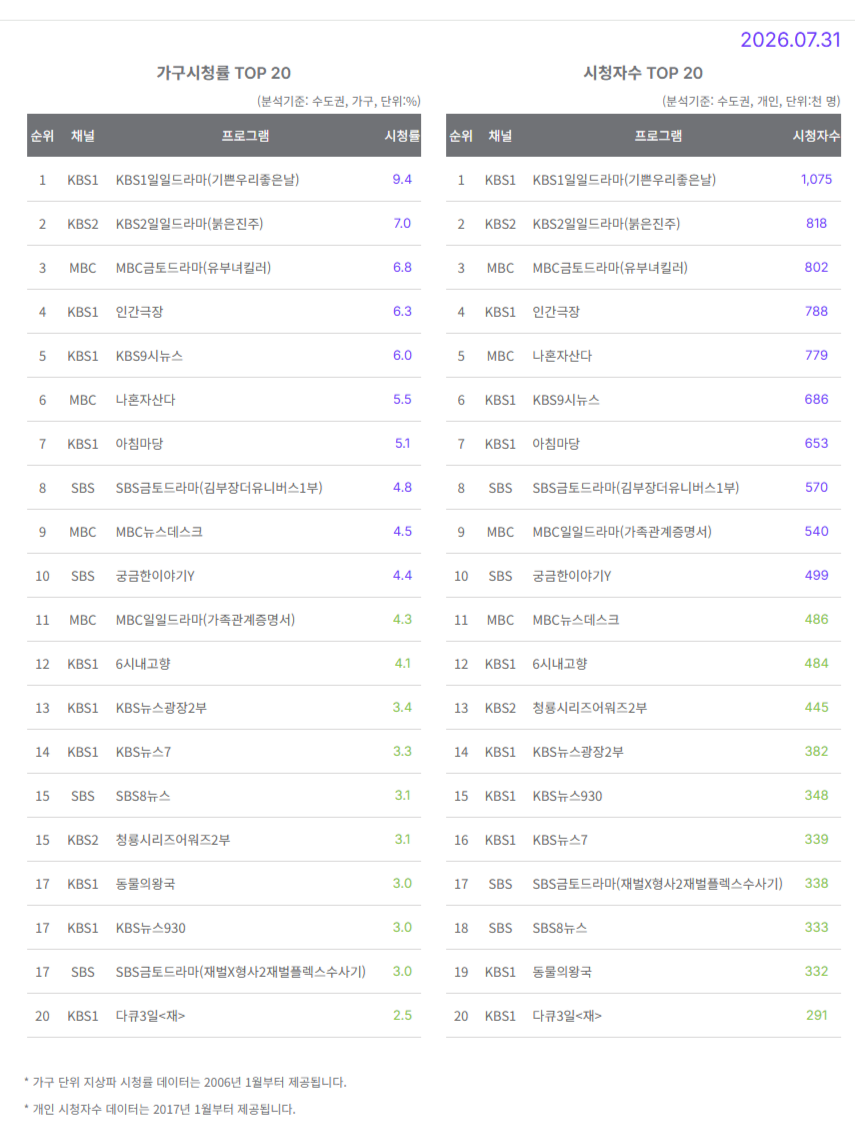Click the '프로그램' header in the household rating table
The width and height of the screenshot is (855, 1140).
(x=245, y=136)
